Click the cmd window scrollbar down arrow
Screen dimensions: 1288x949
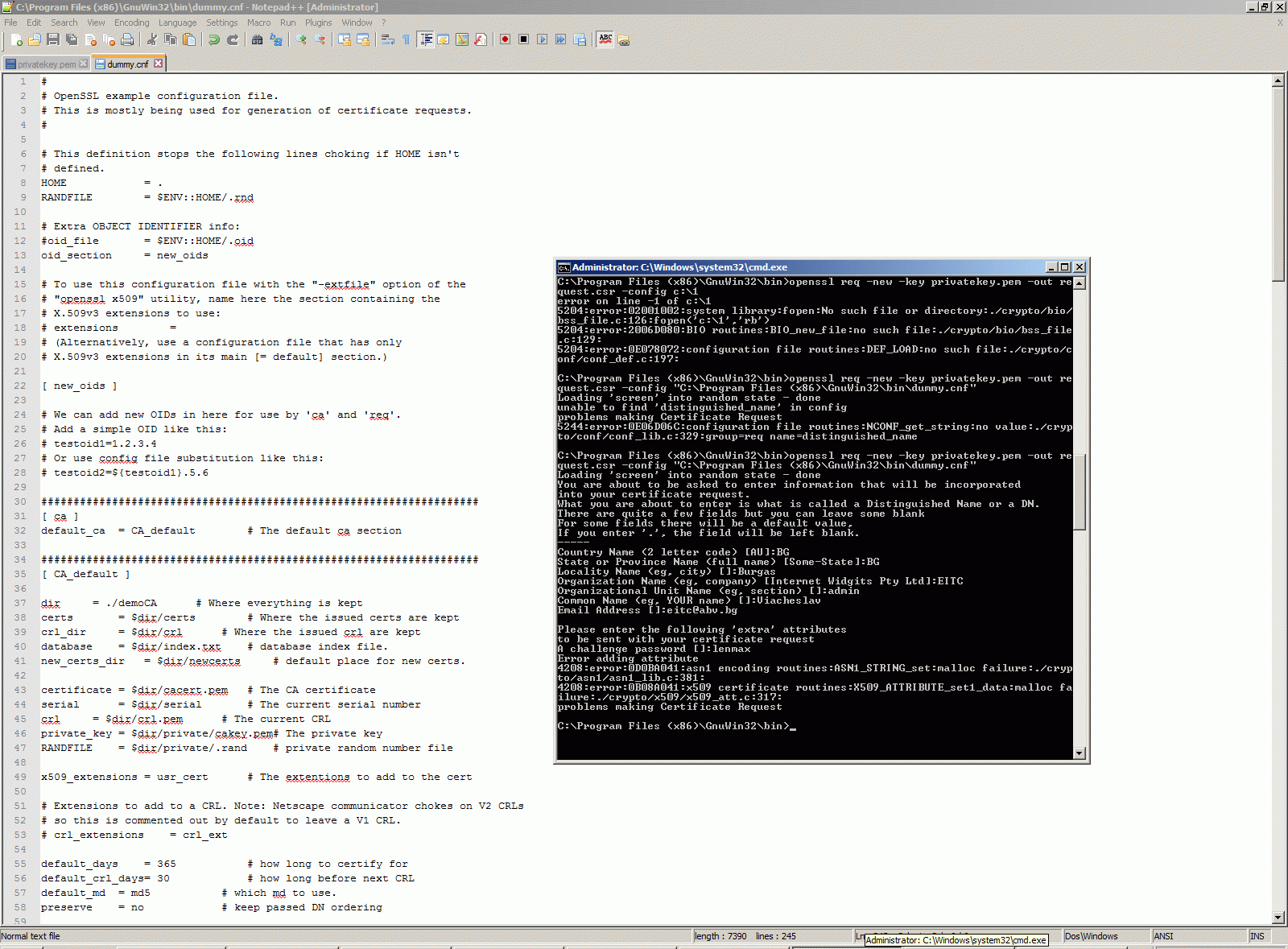1080,753
